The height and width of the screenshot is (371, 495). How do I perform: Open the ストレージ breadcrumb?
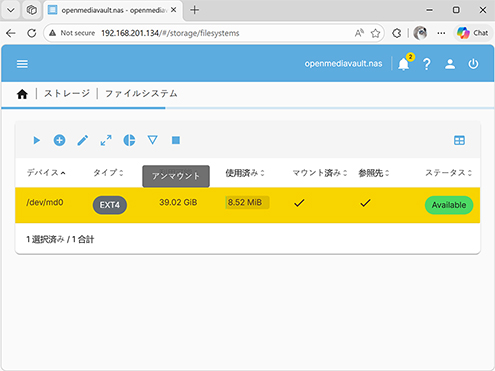click(67, 94)
